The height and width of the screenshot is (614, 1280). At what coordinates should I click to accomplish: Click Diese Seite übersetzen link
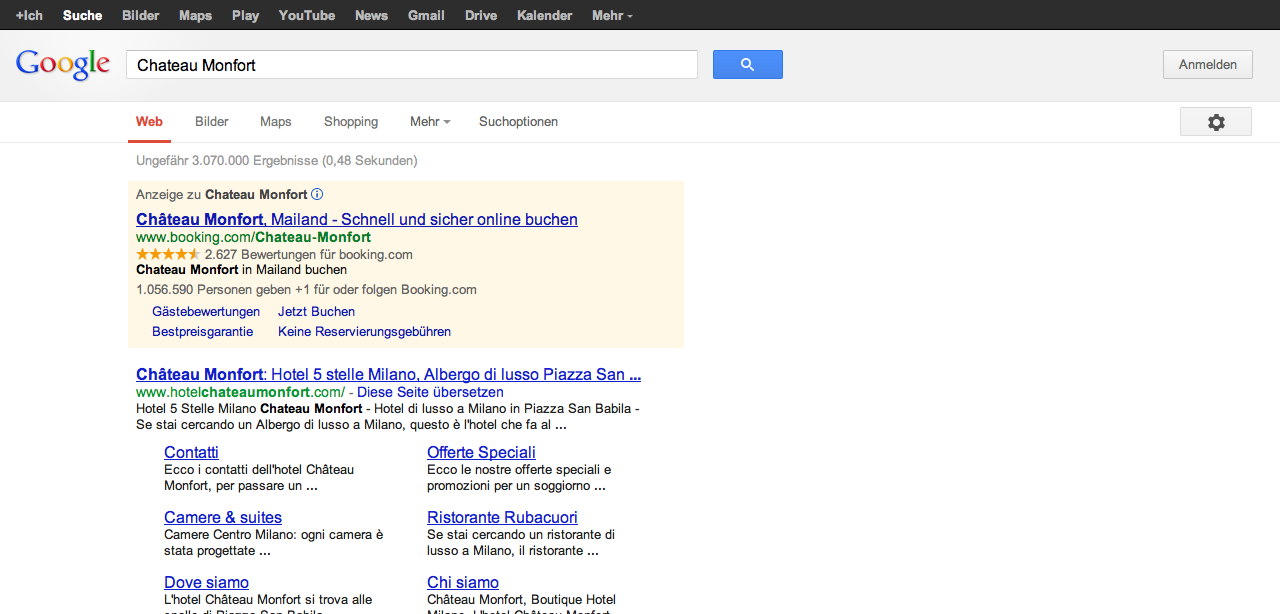(x=430, y=392)
